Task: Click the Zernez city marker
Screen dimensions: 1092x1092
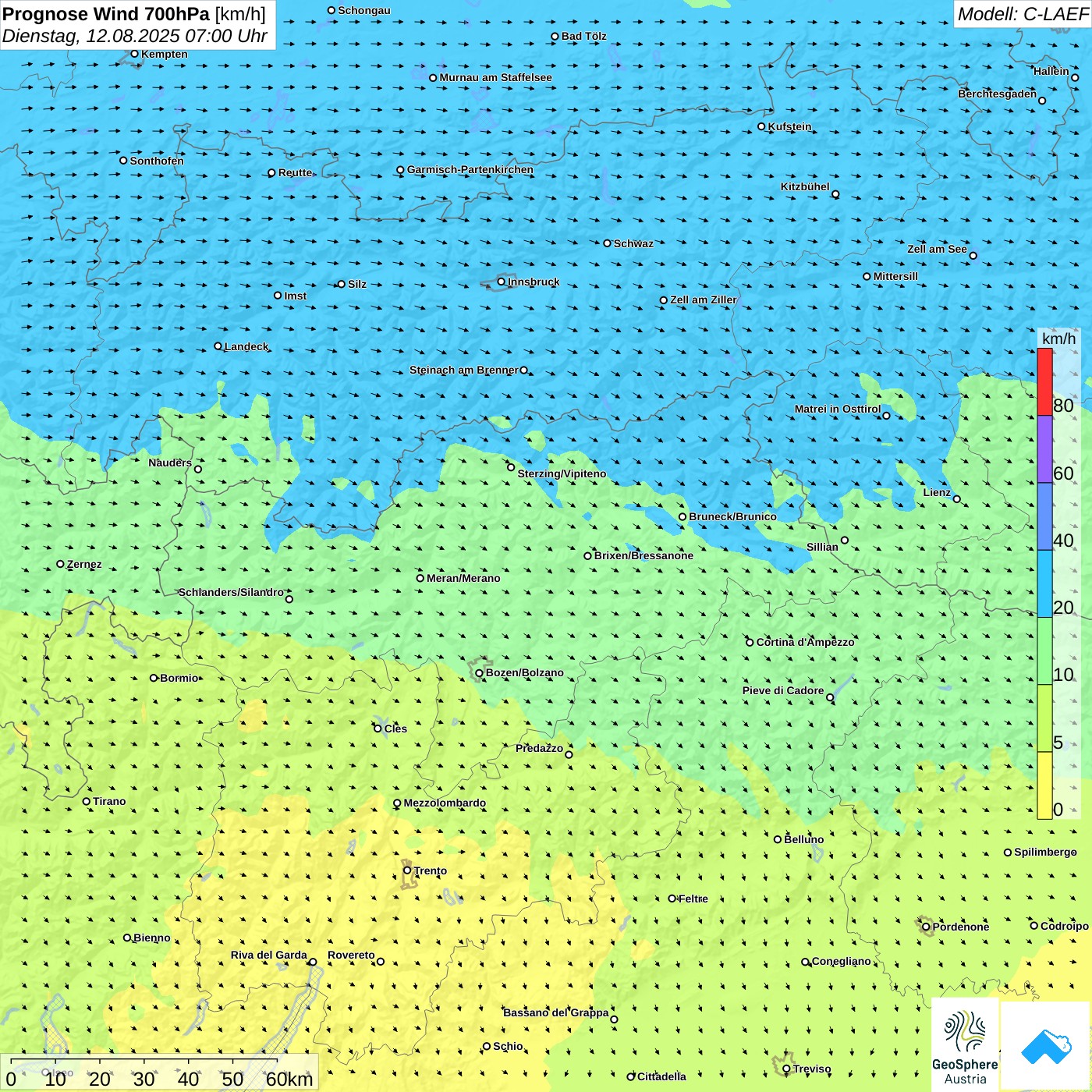Action: (x=60, y=564)
